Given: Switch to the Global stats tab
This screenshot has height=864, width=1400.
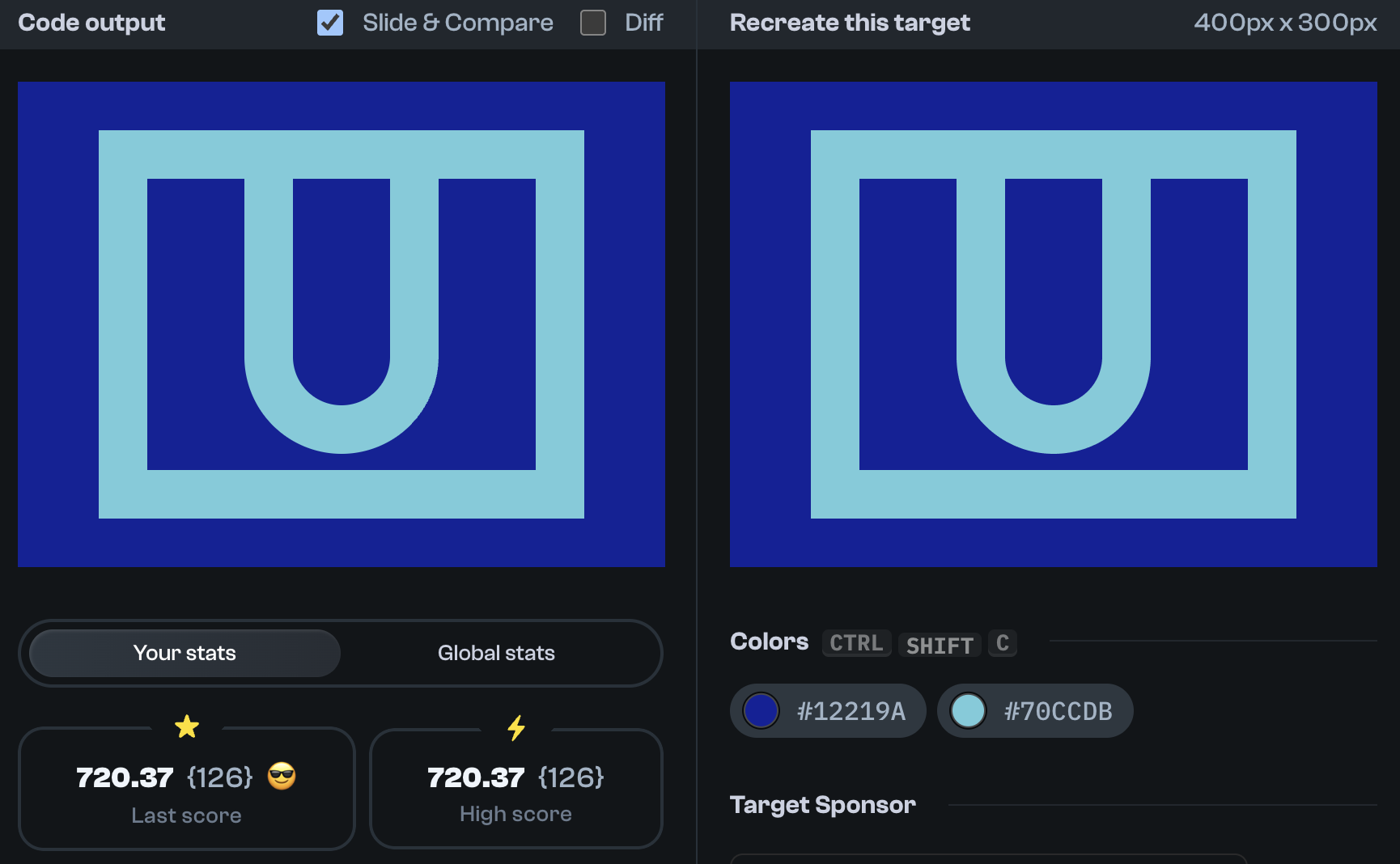Looking at the screenshot, I should [x=496, y=653].
